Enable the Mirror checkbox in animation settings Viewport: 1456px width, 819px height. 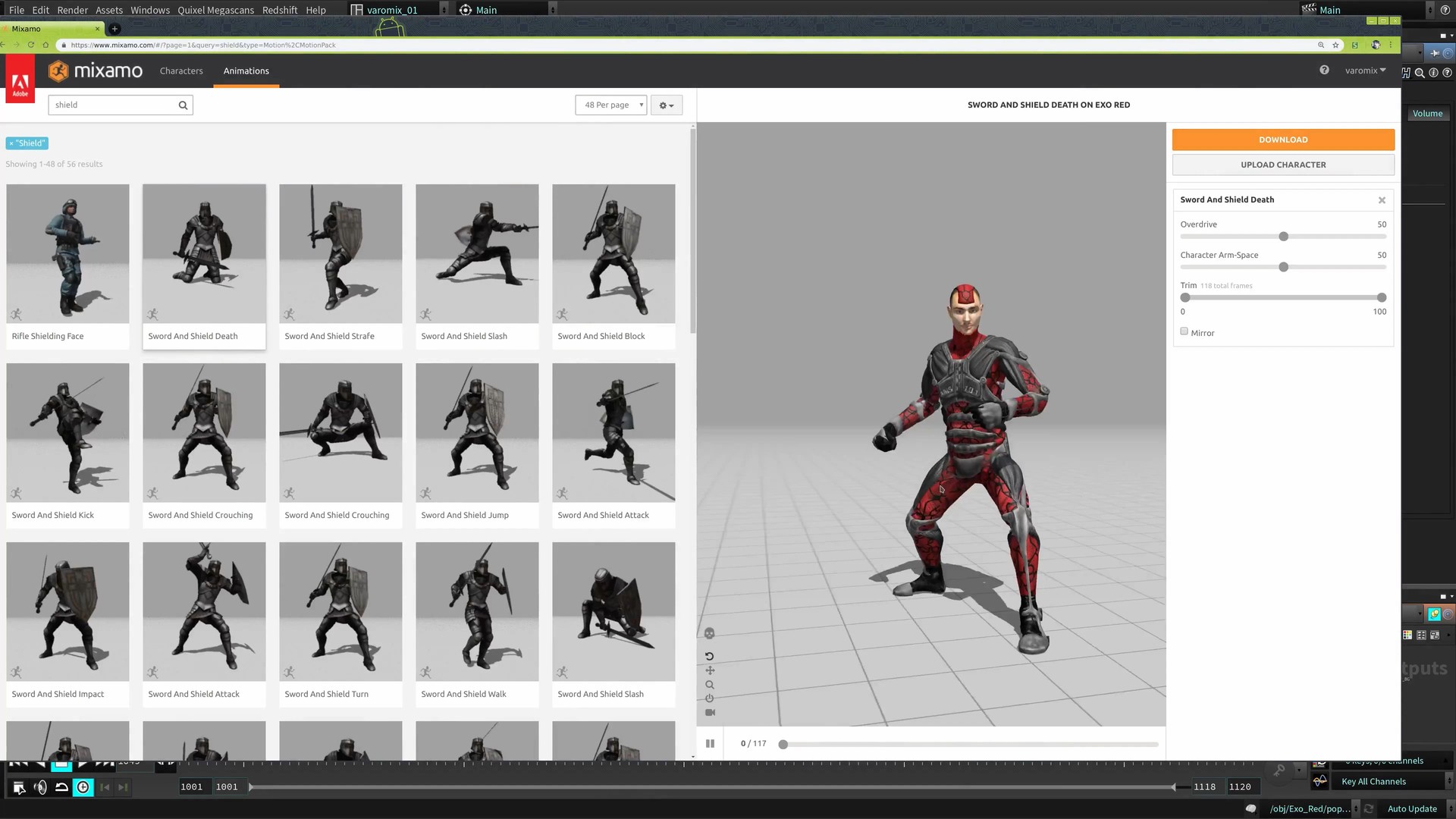tap(1184, 331)
